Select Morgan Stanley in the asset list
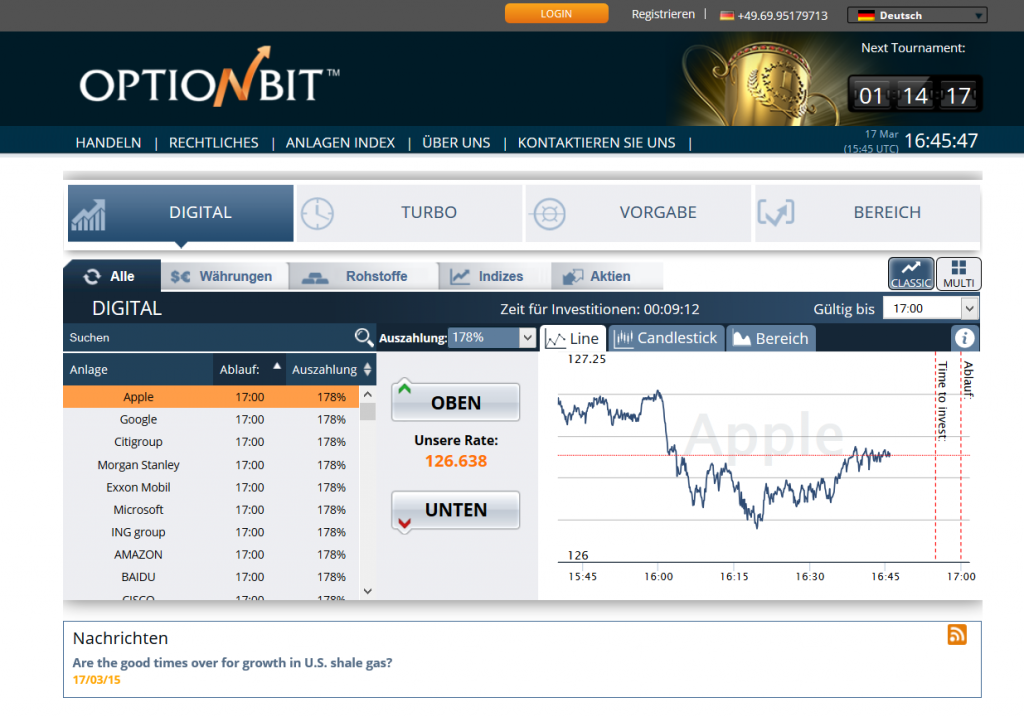 [211, 465]
